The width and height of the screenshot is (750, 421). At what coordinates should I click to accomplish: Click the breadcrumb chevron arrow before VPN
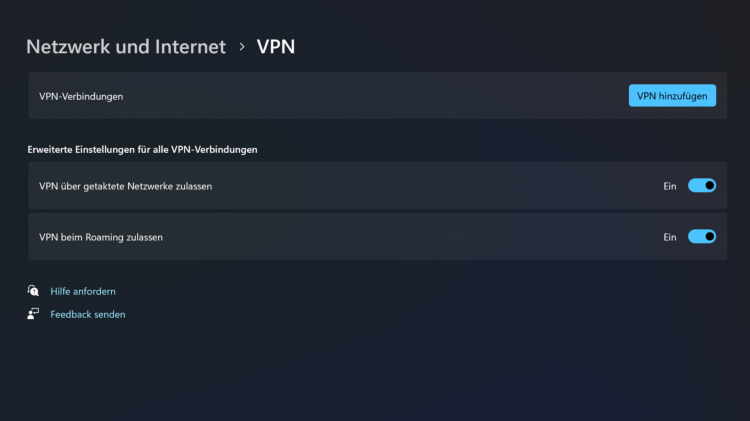coord(242,47)
